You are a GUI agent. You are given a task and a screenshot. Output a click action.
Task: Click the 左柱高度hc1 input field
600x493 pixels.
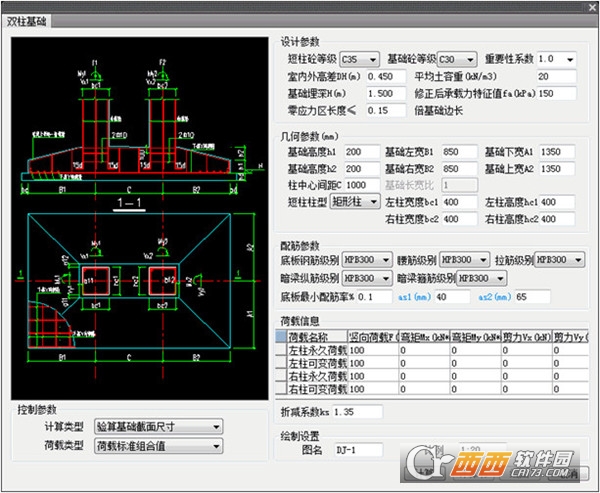click(557, 202)
